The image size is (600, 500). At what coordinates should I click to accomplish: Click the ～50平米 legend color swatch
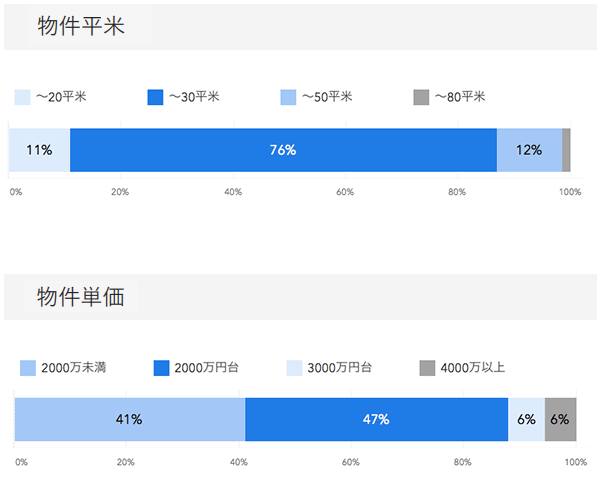coord(289,97)
